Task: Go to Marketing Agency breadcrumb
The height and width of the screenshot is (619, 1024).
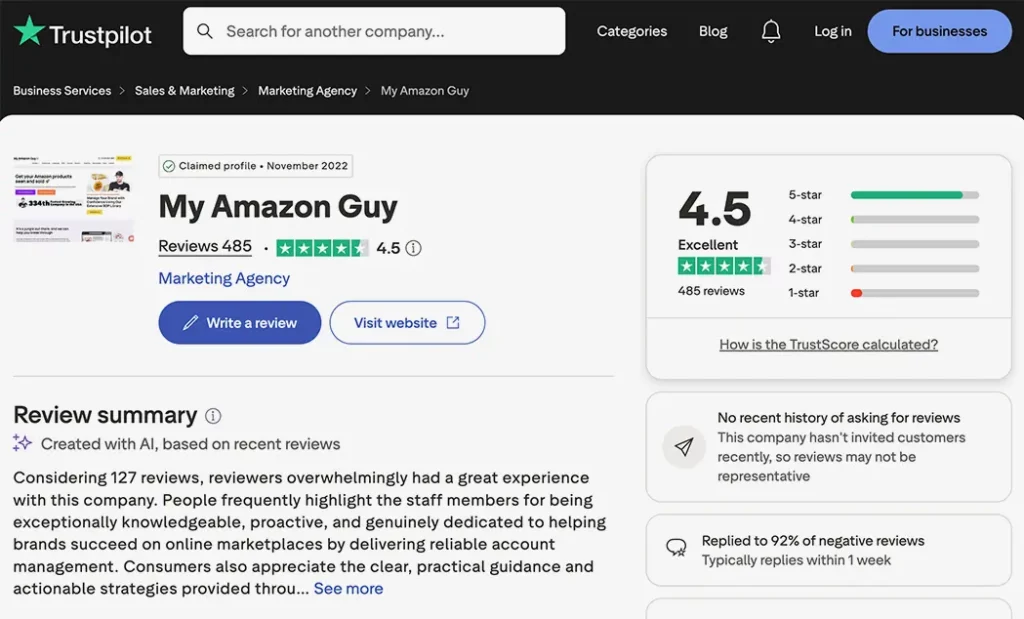Action: tap(307, 91)
